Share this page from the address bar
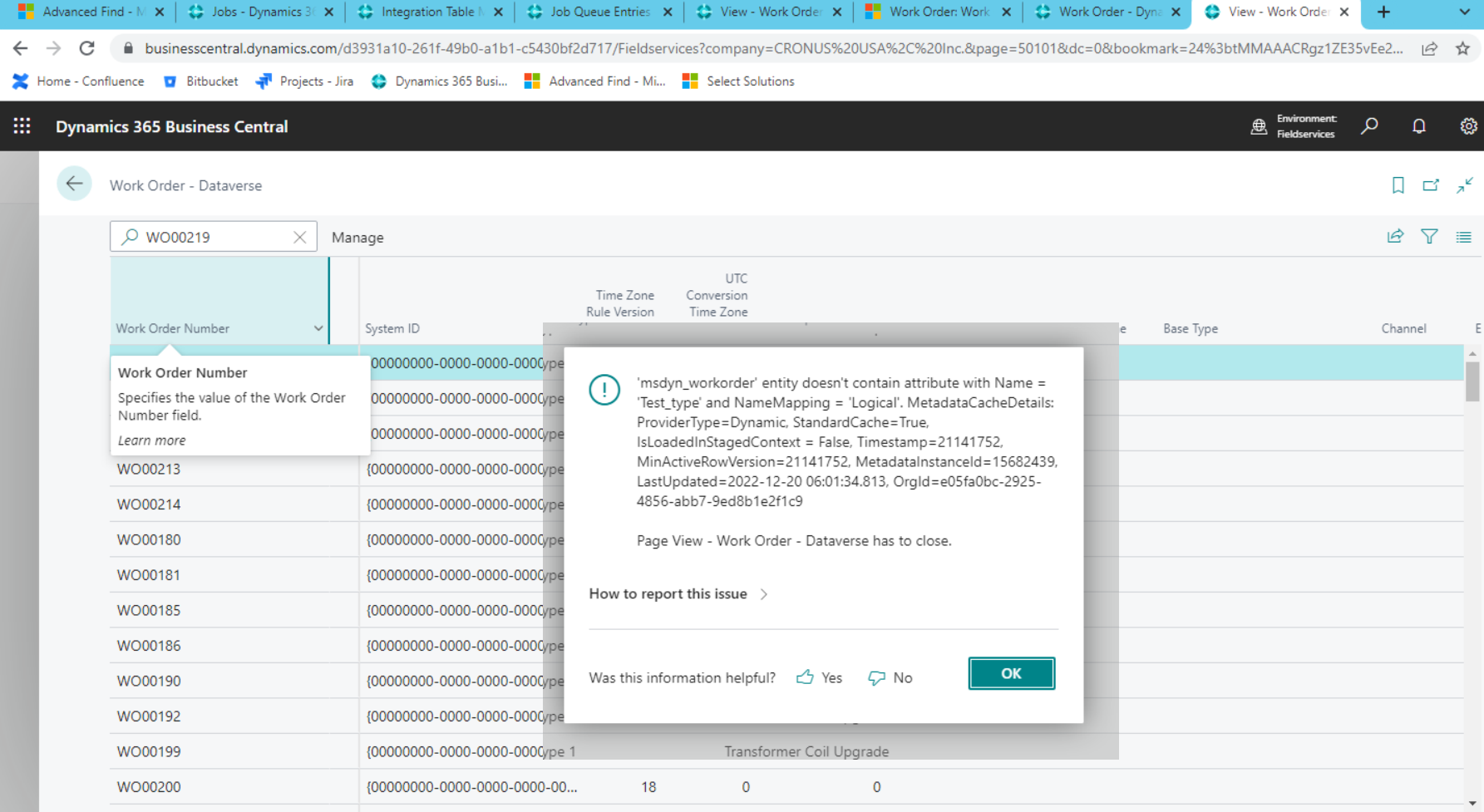The width and height of the screenshot is (1484, 812). point(1429,48)
